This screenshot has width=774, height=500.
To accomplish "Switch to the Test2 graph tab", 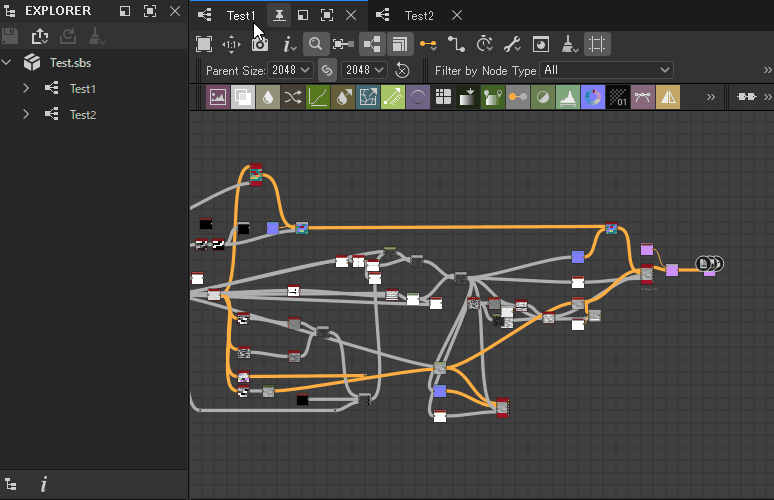I will point(419,16).
